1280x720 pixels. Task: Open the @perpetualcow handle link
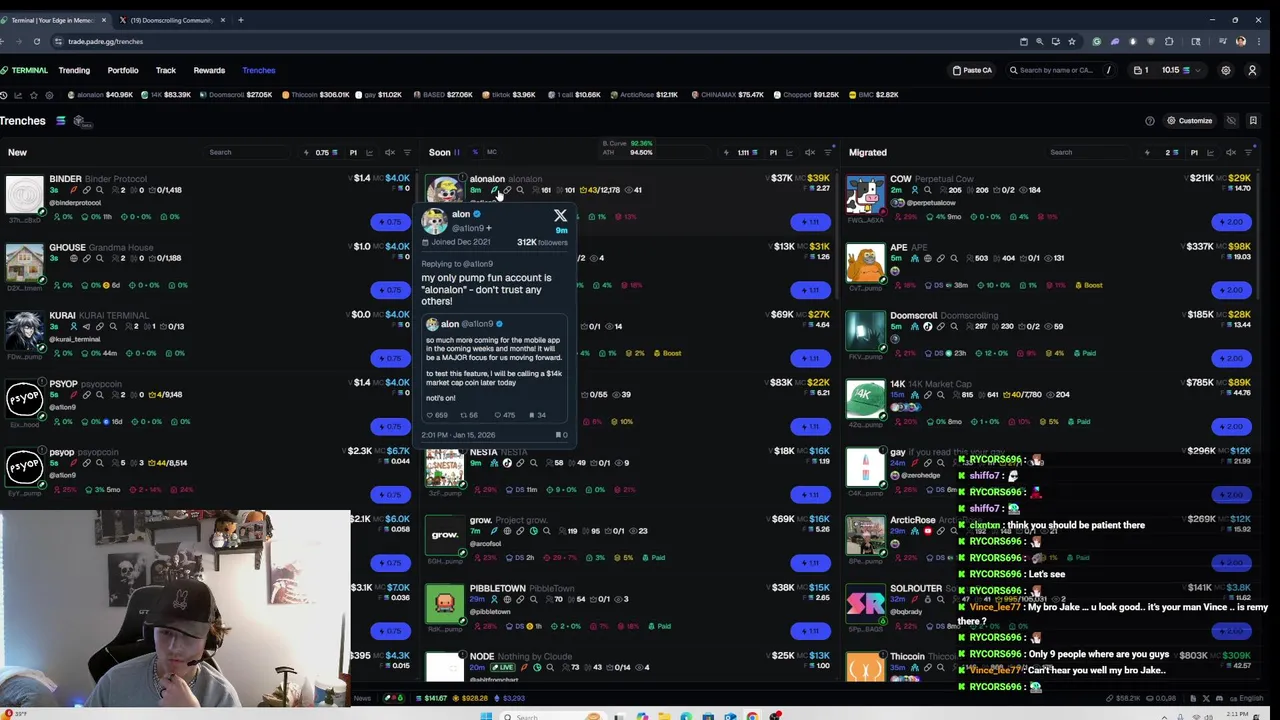[x=930, y=203]
